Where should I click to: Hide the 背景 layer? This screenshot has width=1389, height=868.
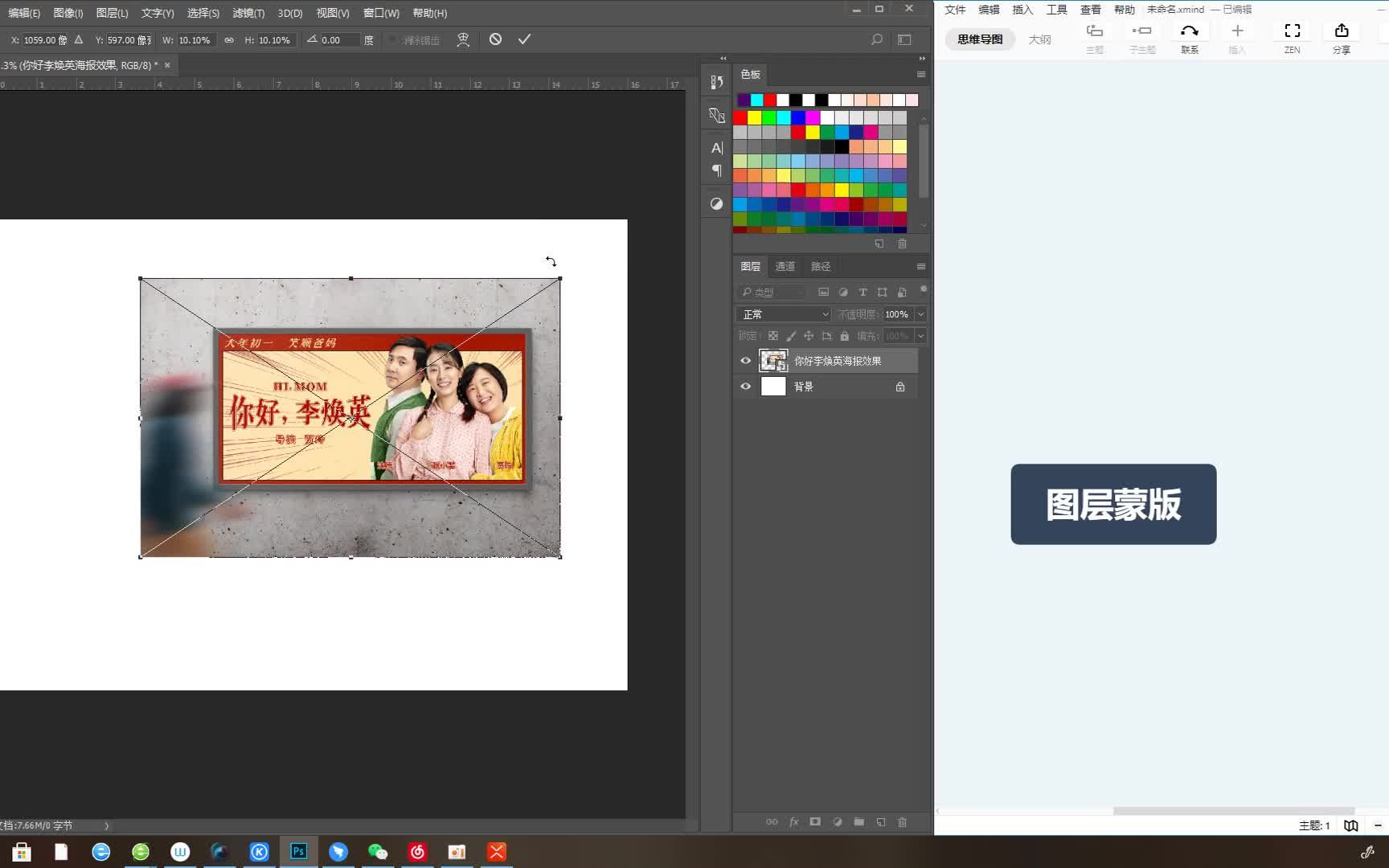tap(745, 387)
